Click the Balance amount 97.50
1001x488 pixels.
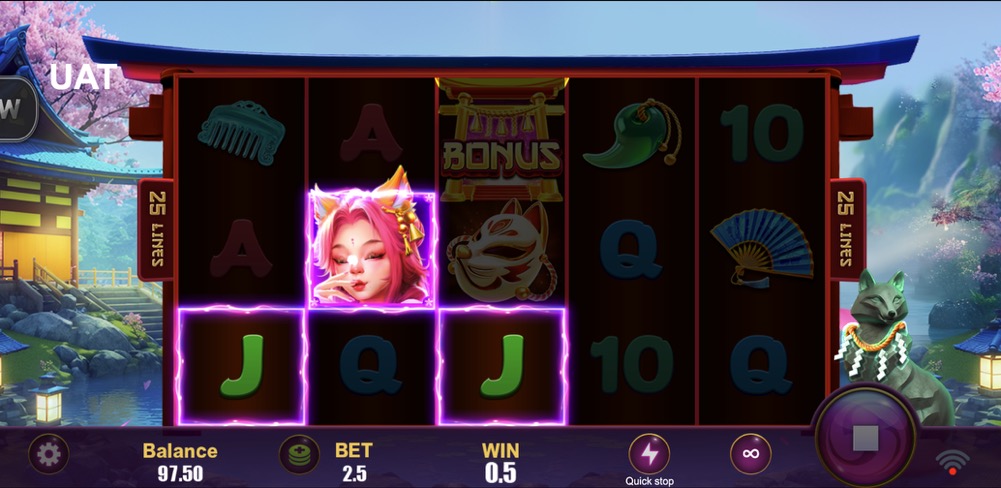(180, 473)
